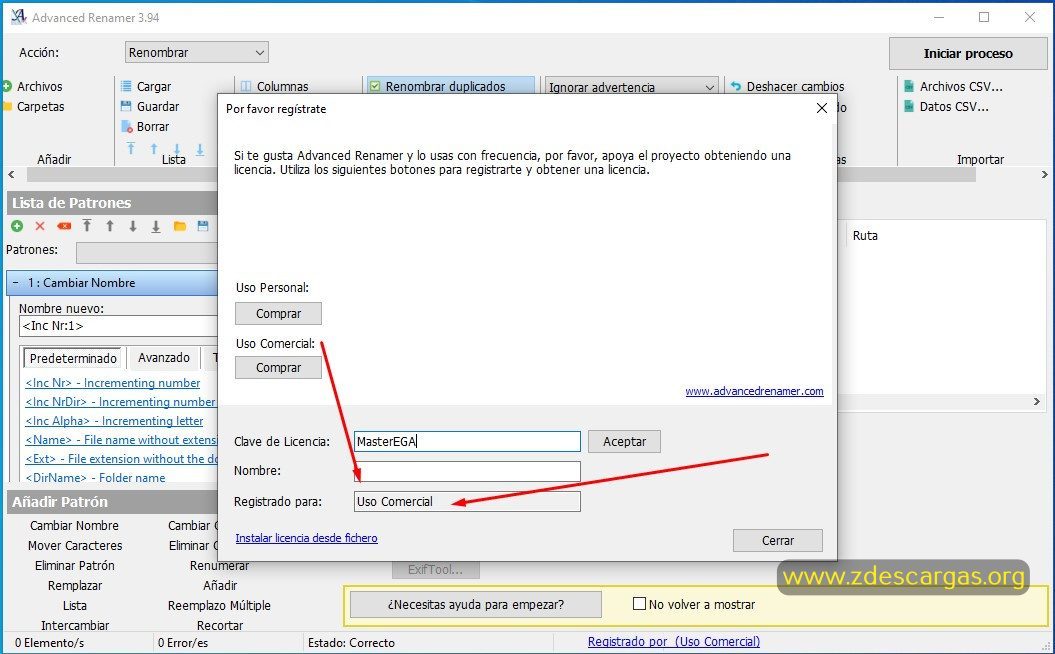Remove pattern with red X icon
This screenshot has width=1055, height=654.
40,226
